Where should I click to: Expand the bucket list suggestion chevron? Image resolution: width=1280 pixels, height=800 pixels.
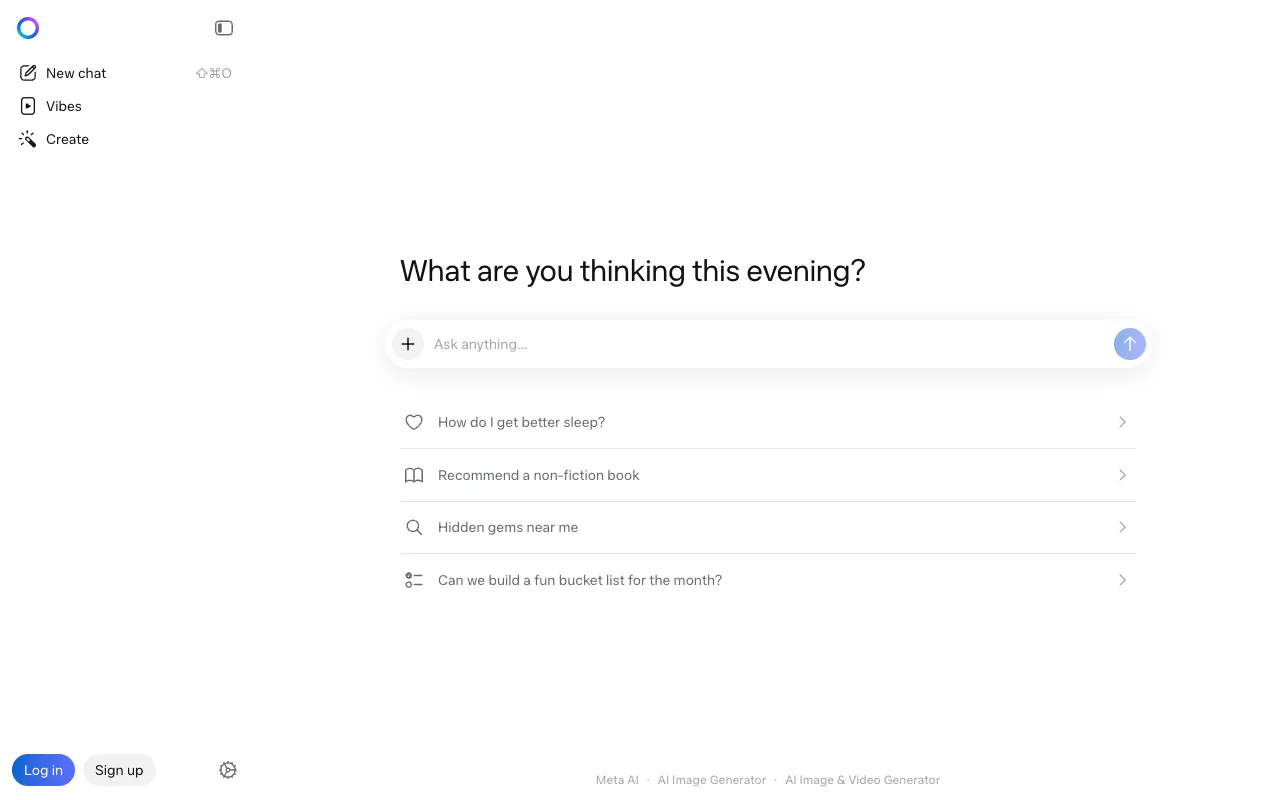point(1122,580)
